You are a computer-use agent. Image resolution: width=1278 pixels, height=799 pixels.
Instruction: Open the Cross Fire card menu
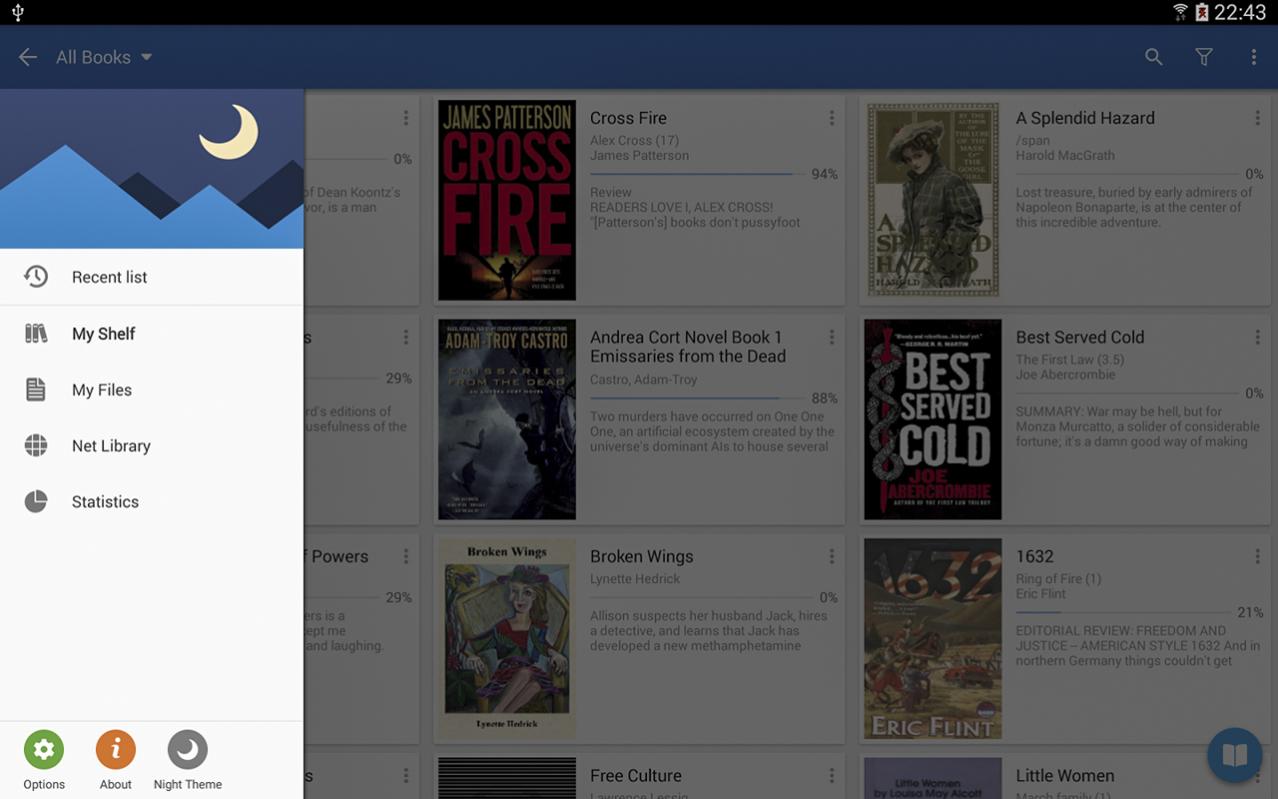pyautogui.click(x=831, y=119)
